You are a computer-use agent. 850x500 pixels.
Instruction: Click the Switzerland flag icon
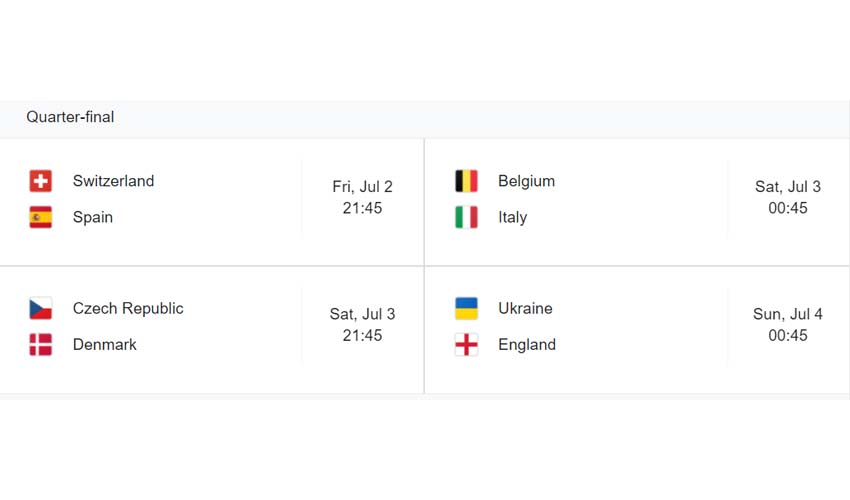coord(41,181)
